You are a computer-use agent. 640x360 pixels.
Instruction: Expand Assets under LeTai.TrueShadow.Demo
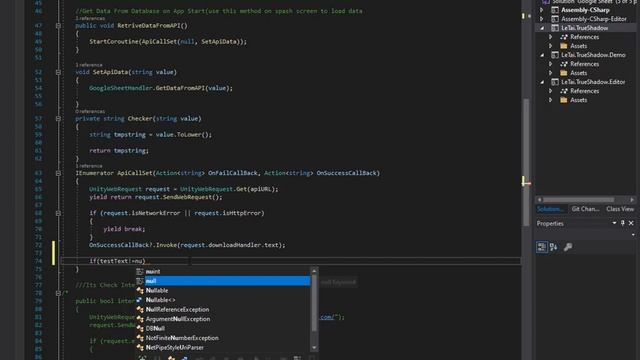pyautogui.click(x=551, y=73)
